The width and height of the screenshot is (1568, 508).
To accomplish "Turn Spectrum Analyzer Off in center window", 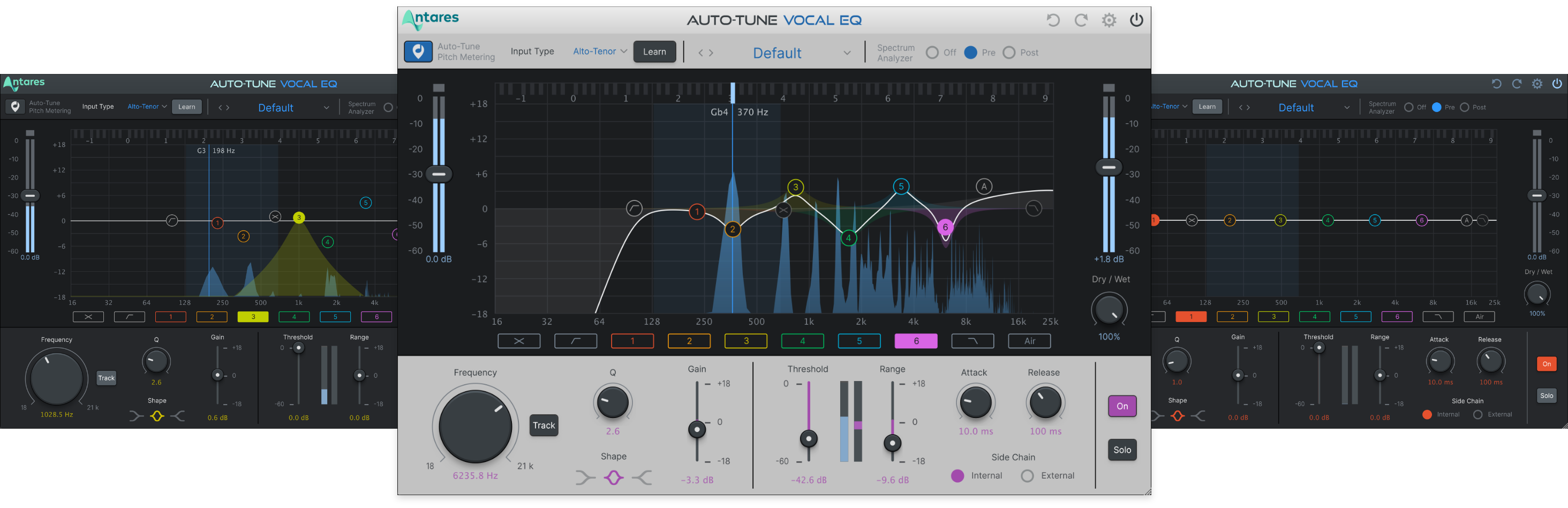I will 932,53.
